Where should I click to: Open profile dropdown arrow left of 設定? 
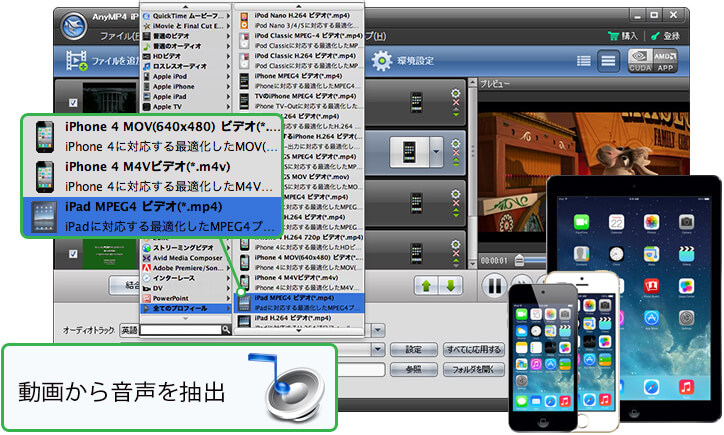point(378,350)
